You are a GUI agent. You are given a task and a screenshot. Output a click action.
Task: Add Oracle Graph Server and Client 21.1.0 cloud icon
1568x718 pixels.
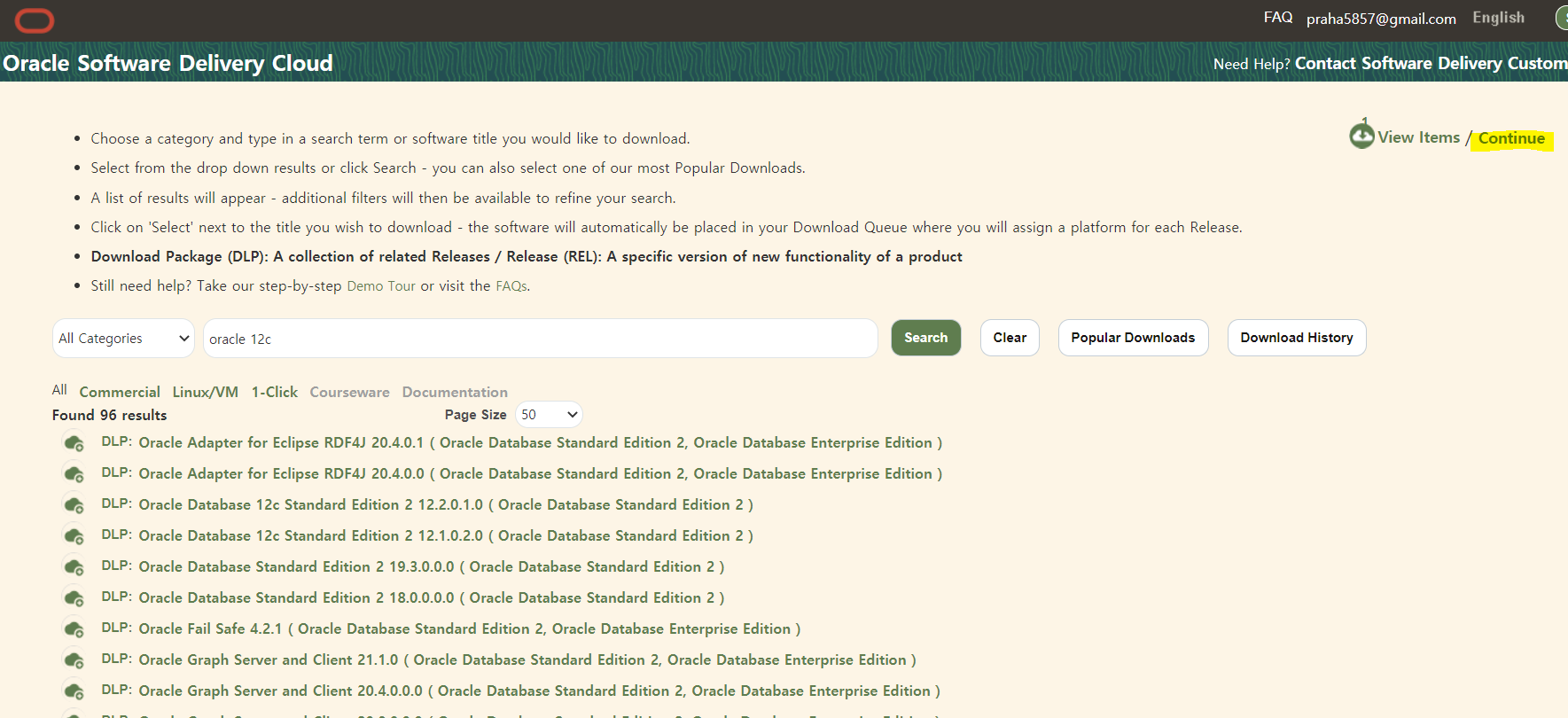[74, 659]
